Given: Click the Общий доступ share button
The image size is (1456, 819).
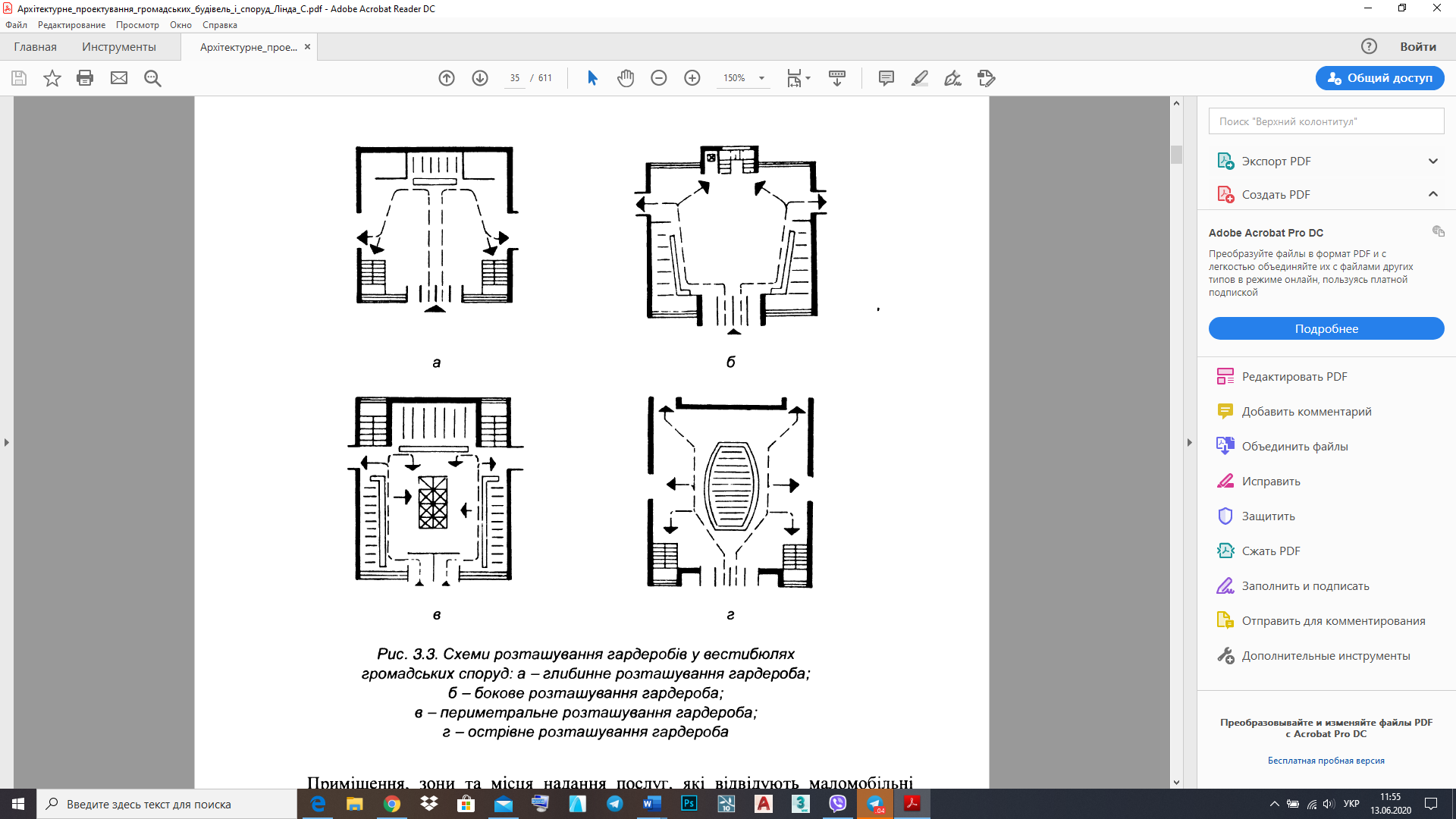Looking at the screenshot, I should (1379, 78).
